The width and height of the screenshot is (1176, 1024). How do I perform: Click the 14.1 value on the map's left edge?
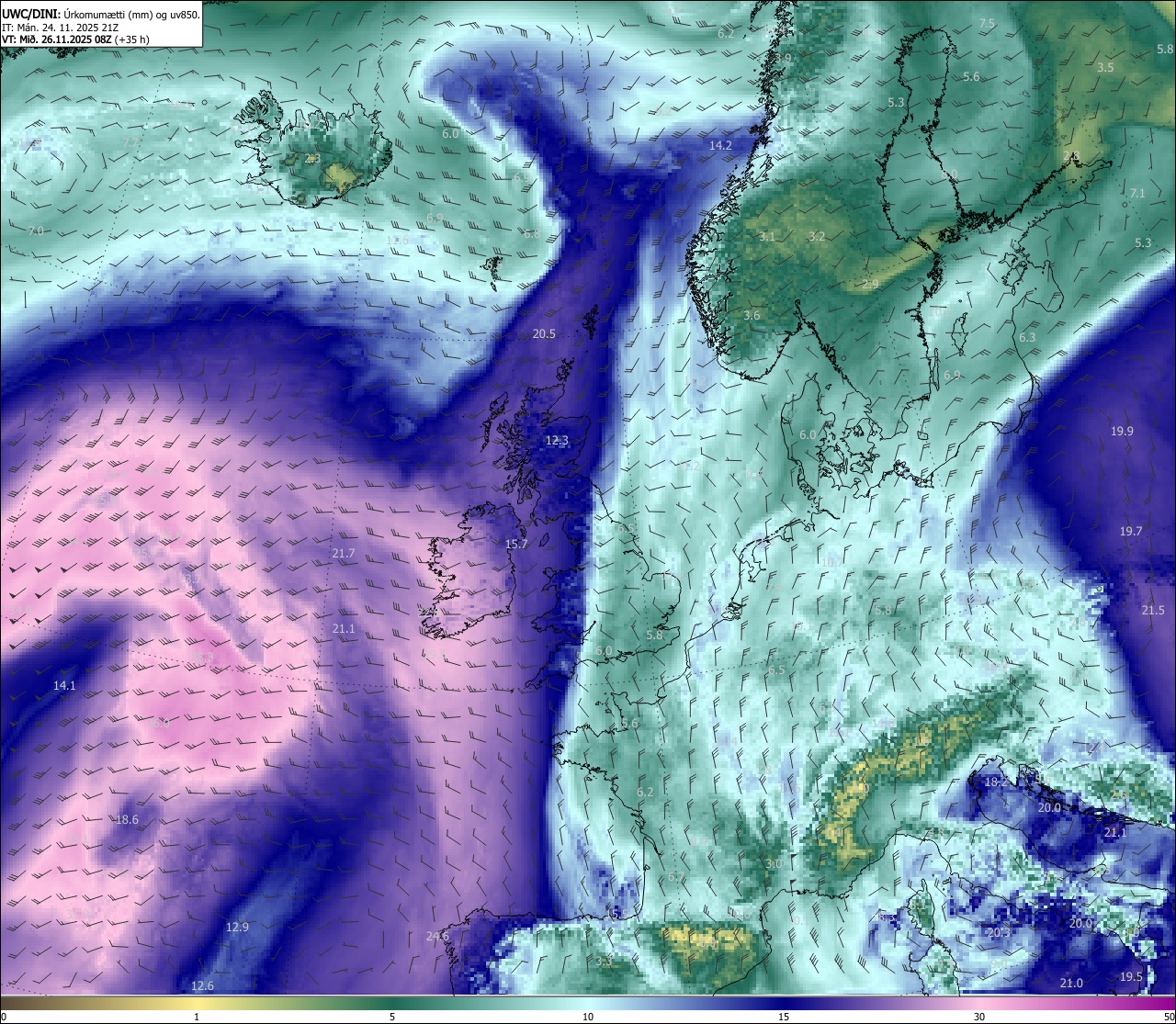point(64,685)
